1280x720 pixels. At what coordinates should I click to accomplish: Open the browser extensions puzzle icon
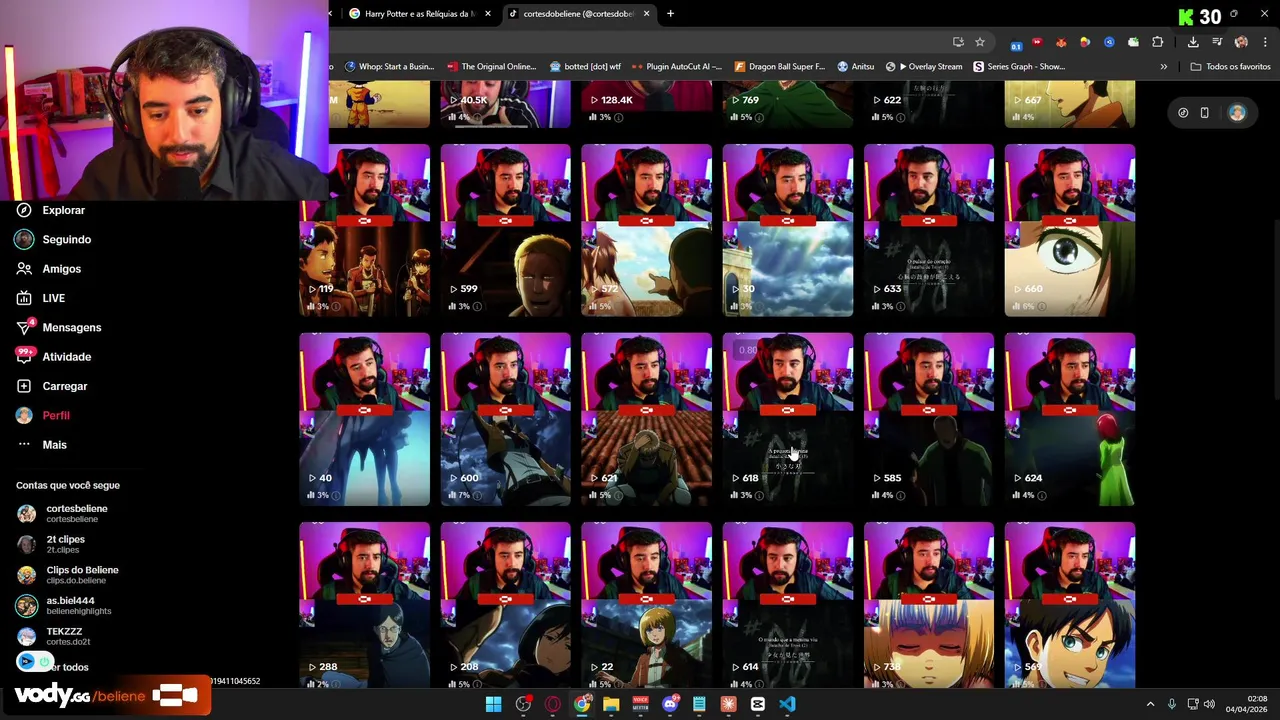coord(1158,42)
